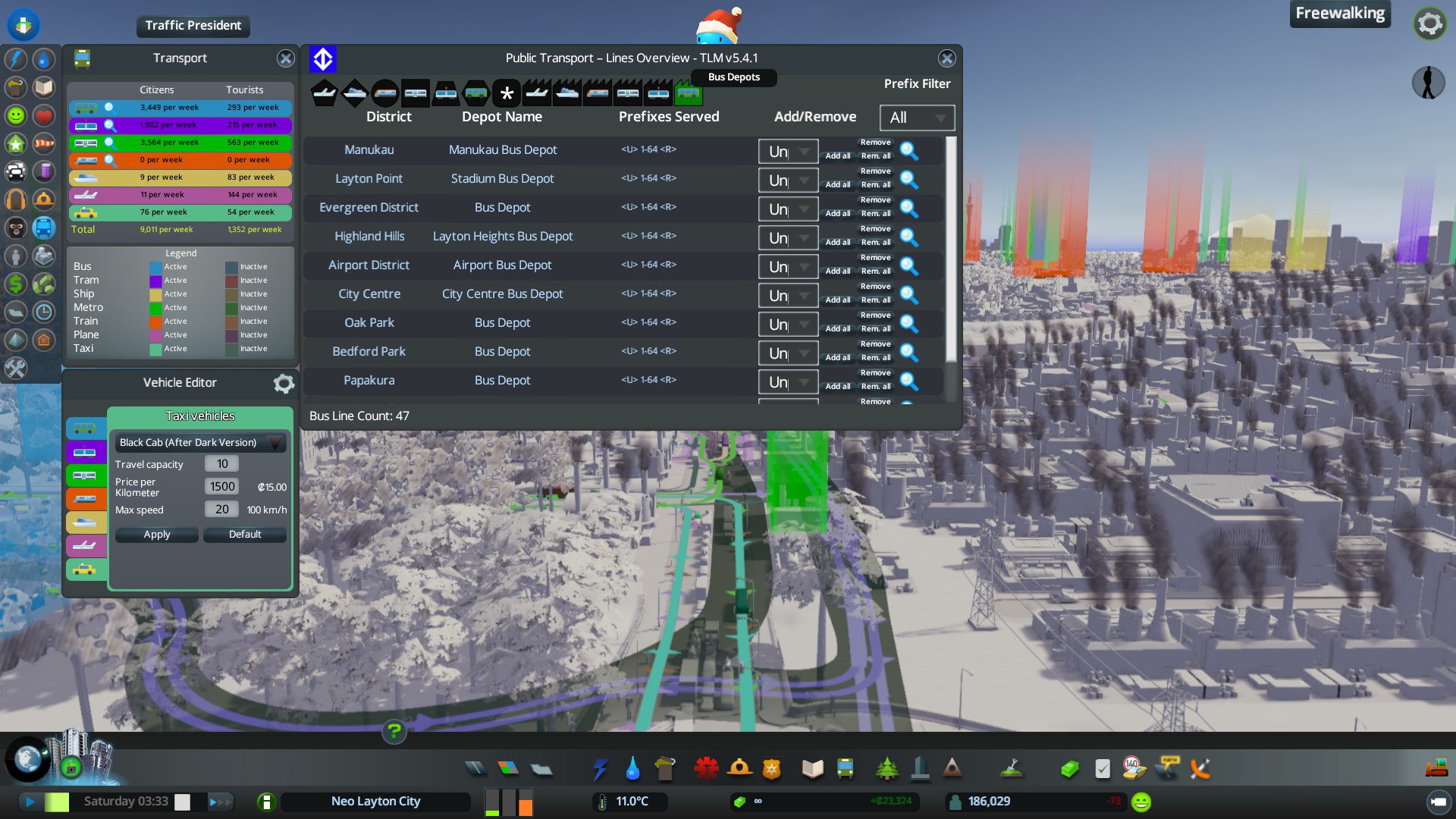1456x819 pixels.
Task: Toggle metro line visibility magnifier in Transport
Action: (x=109, y=143)
